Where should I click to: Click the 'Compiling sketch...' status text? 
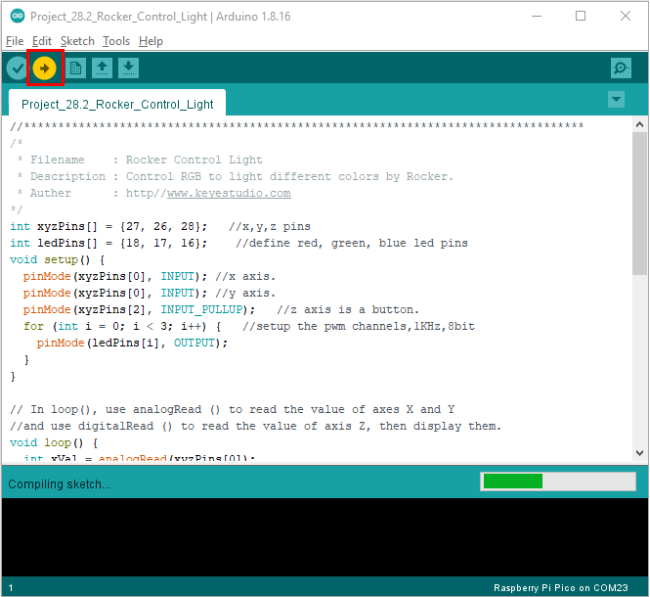[59, 484]
